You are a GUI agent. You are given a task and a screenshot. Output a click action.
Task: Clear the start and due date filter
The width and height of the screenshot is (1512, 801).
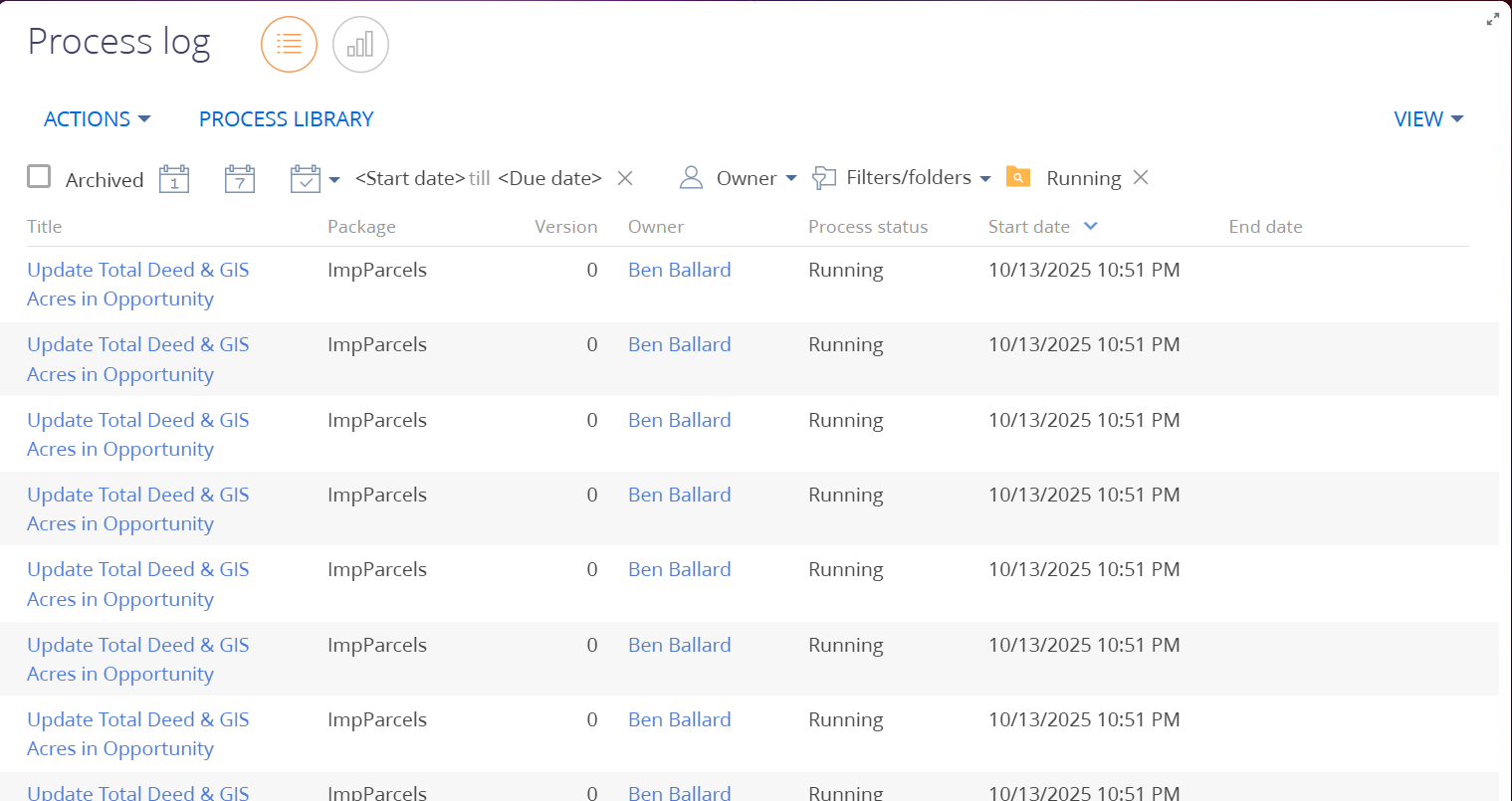pyautogui.click(x=625, y=178)
